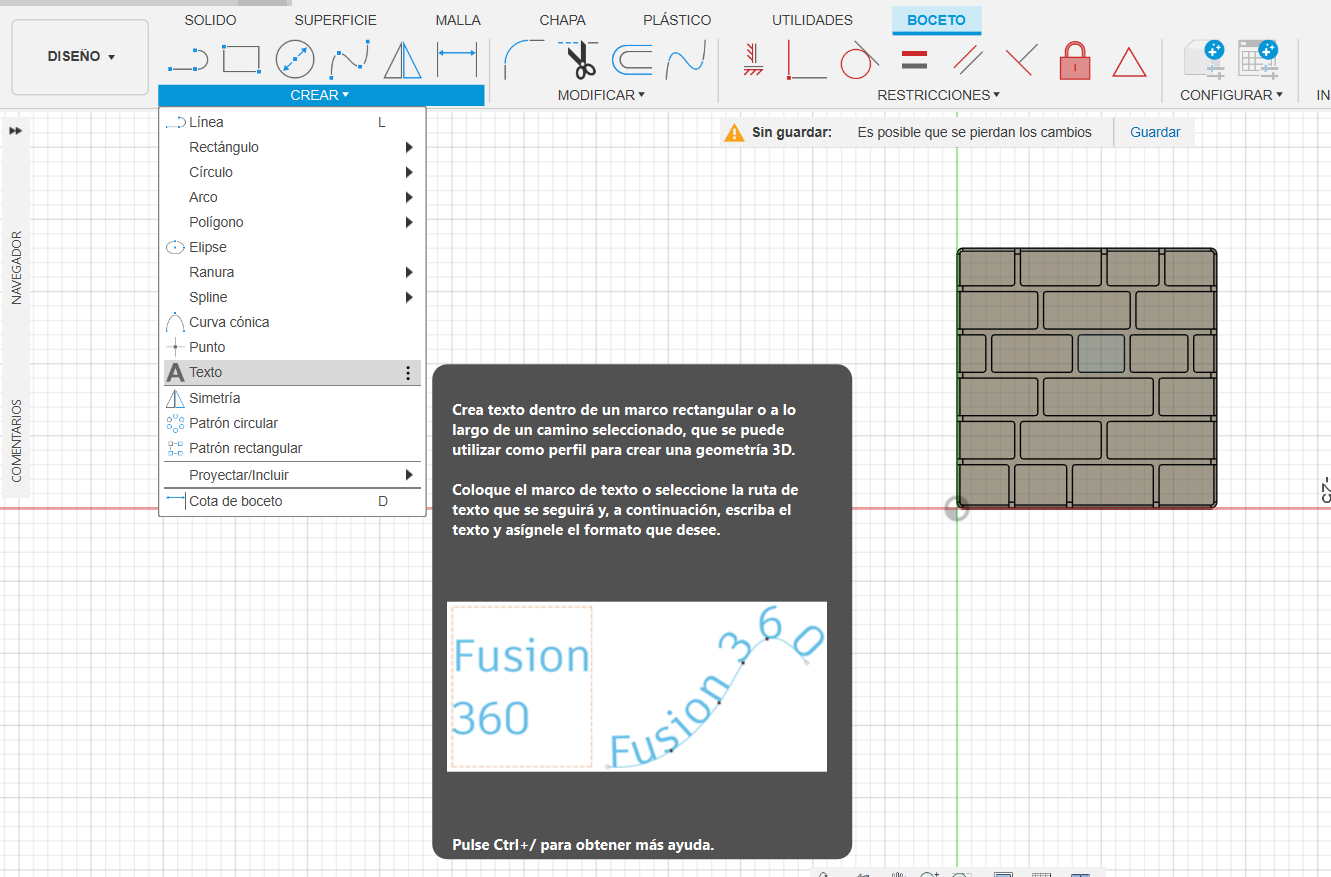Image resolution: width=1331 pixels, height=877 pixels.
Task: Open the DISEÑO workspace dropdown
Action: point(80,57)
